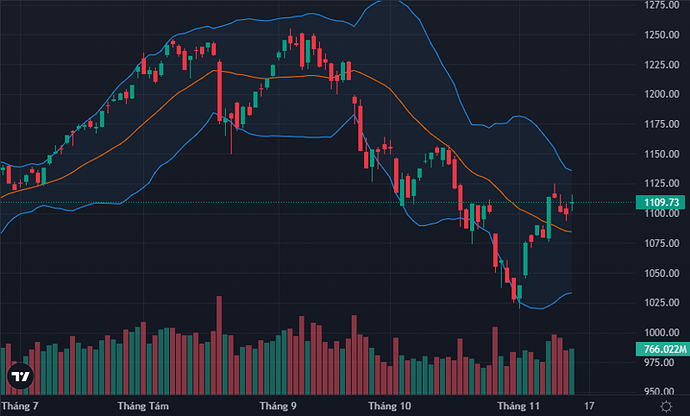Click the current price label 1109.73
The height and width of the screenshot is (416, 690).
pos(660,203)
